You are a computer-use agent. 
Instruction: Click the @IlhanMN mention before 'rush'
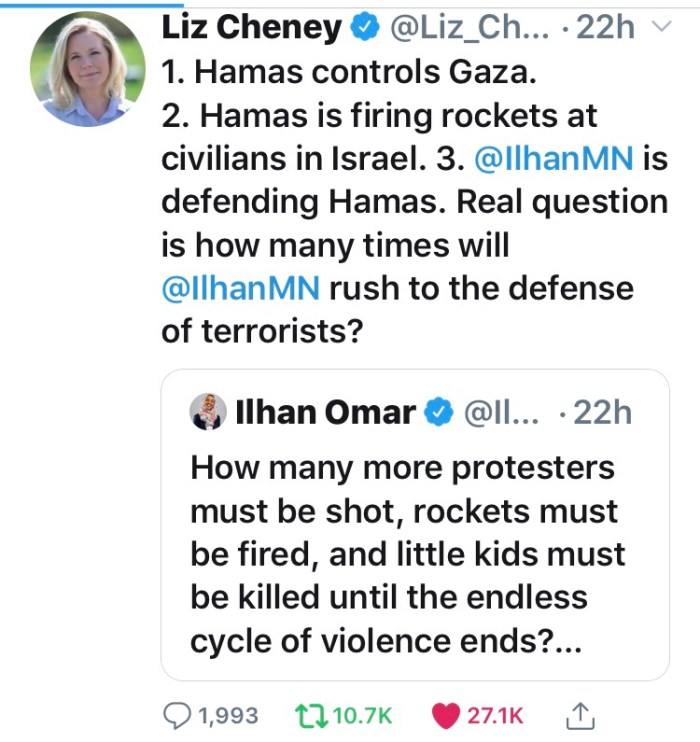coord(240,289)
